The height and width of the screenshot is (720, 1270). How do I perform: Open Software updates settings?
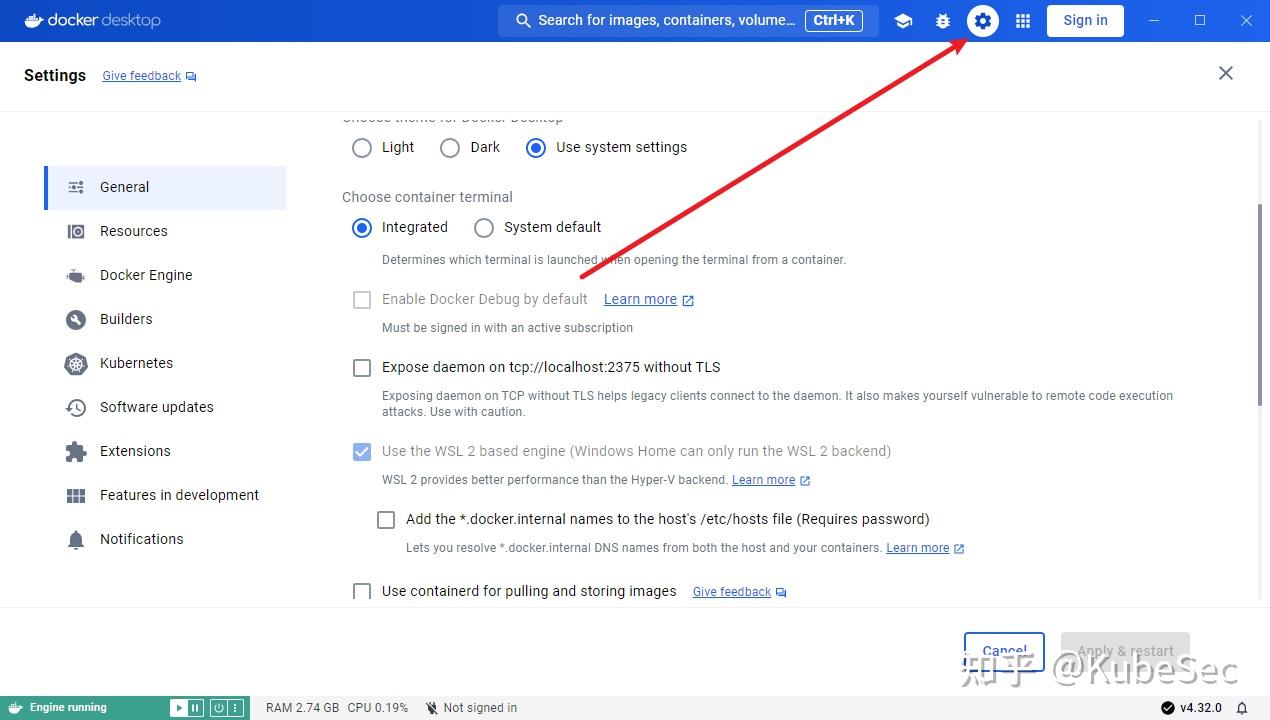(x=156, y=407)
